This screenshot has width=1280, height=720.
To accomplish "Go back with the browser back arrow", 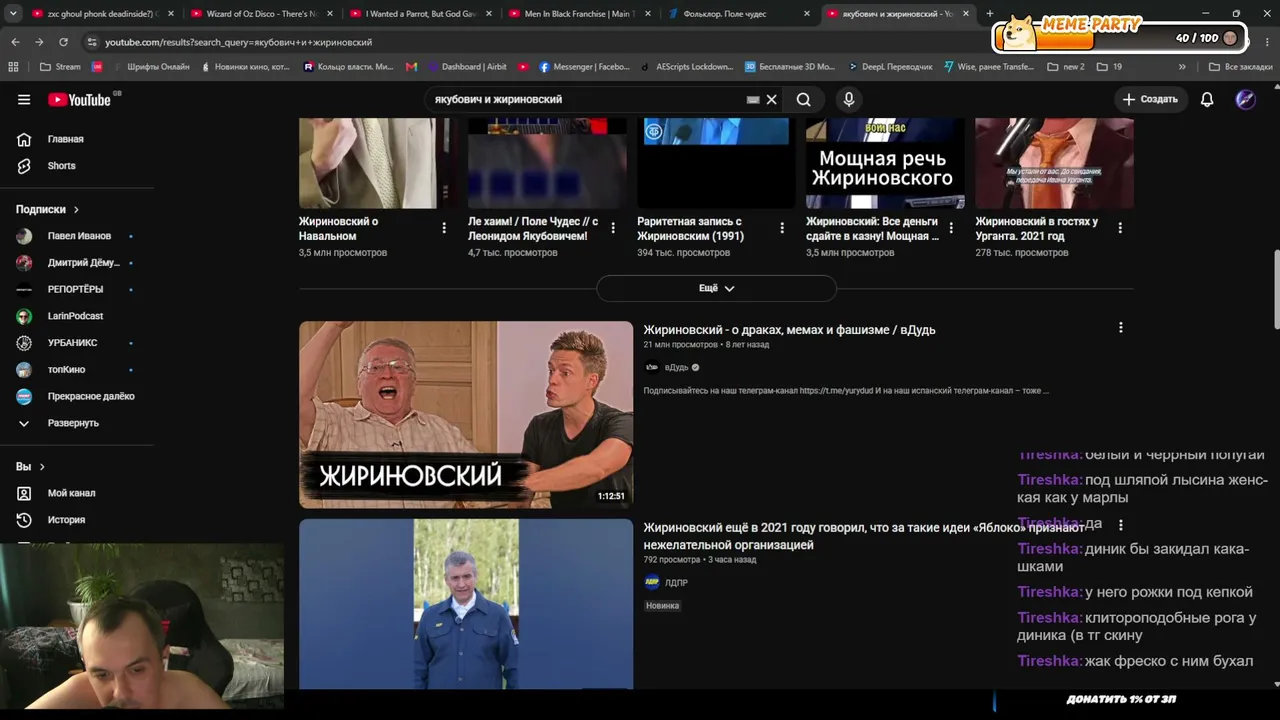I will point(15,42).
